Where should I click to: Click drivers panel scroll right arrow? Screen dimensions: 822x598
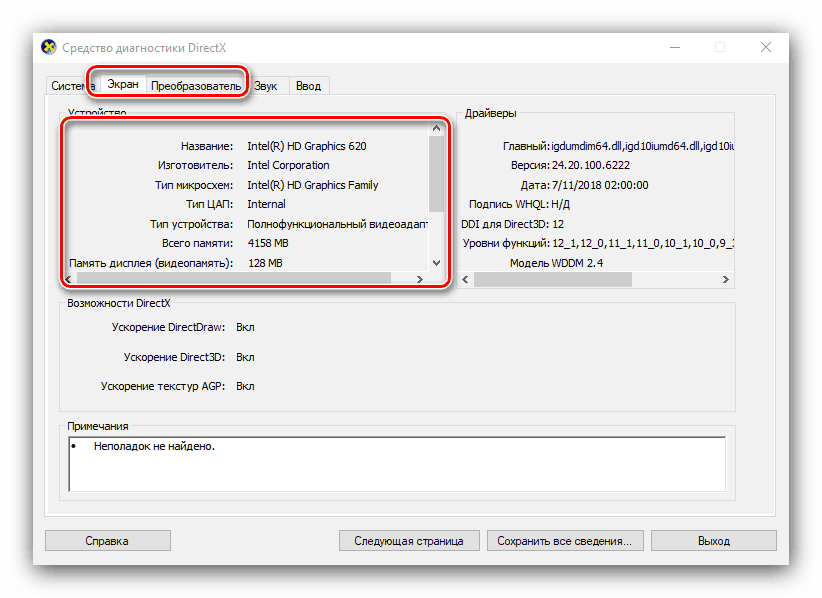pyautogui.click(x=726, y=279)
